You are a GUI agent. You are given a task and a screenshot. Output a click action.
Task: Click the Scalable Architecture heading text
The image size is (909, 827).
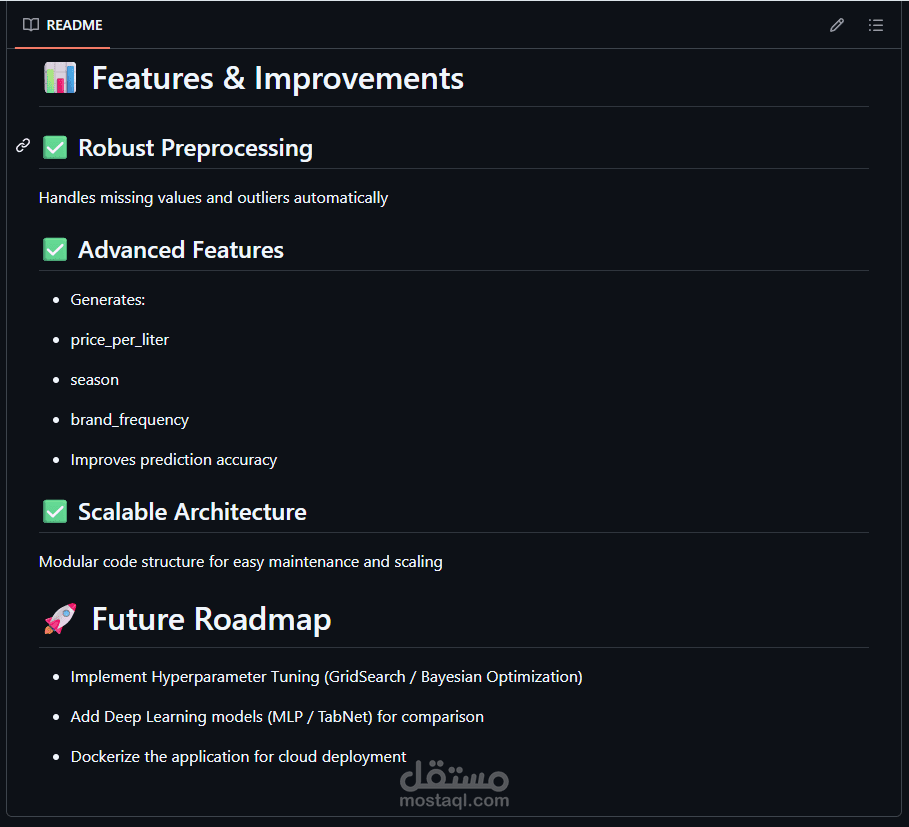(x=192, y=512)
